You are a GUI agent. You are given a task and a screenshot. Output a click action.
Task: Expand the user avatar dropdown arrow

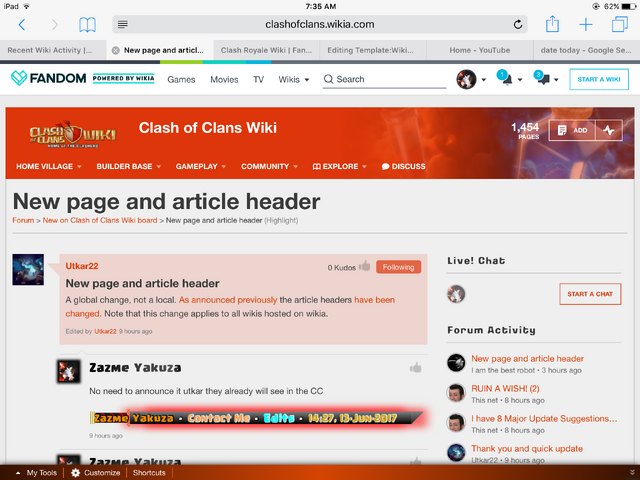[484, 80]
